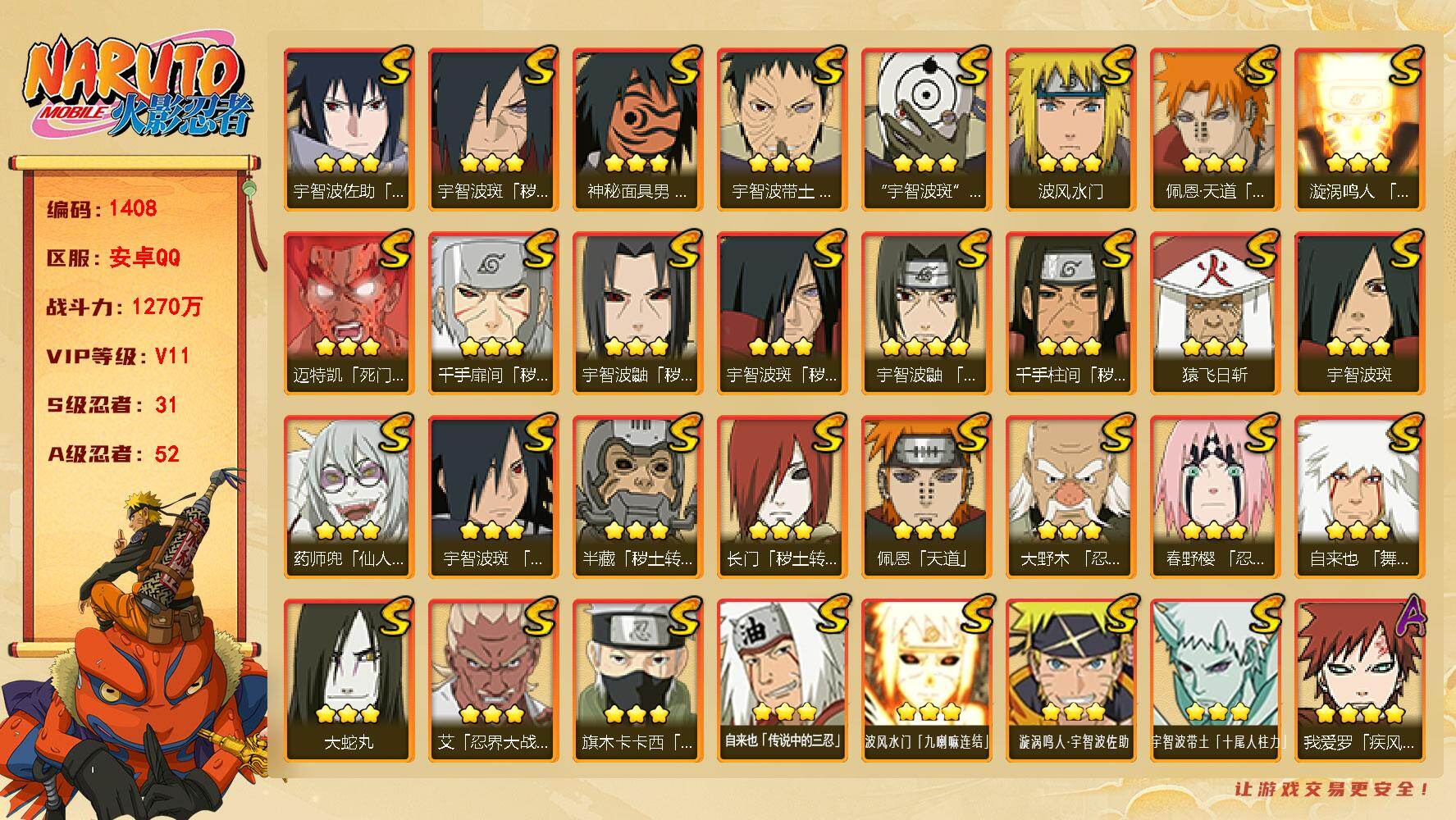Open the 猿飞日斩 character card
The image size is (1456, 820).
click(1215, 313)
